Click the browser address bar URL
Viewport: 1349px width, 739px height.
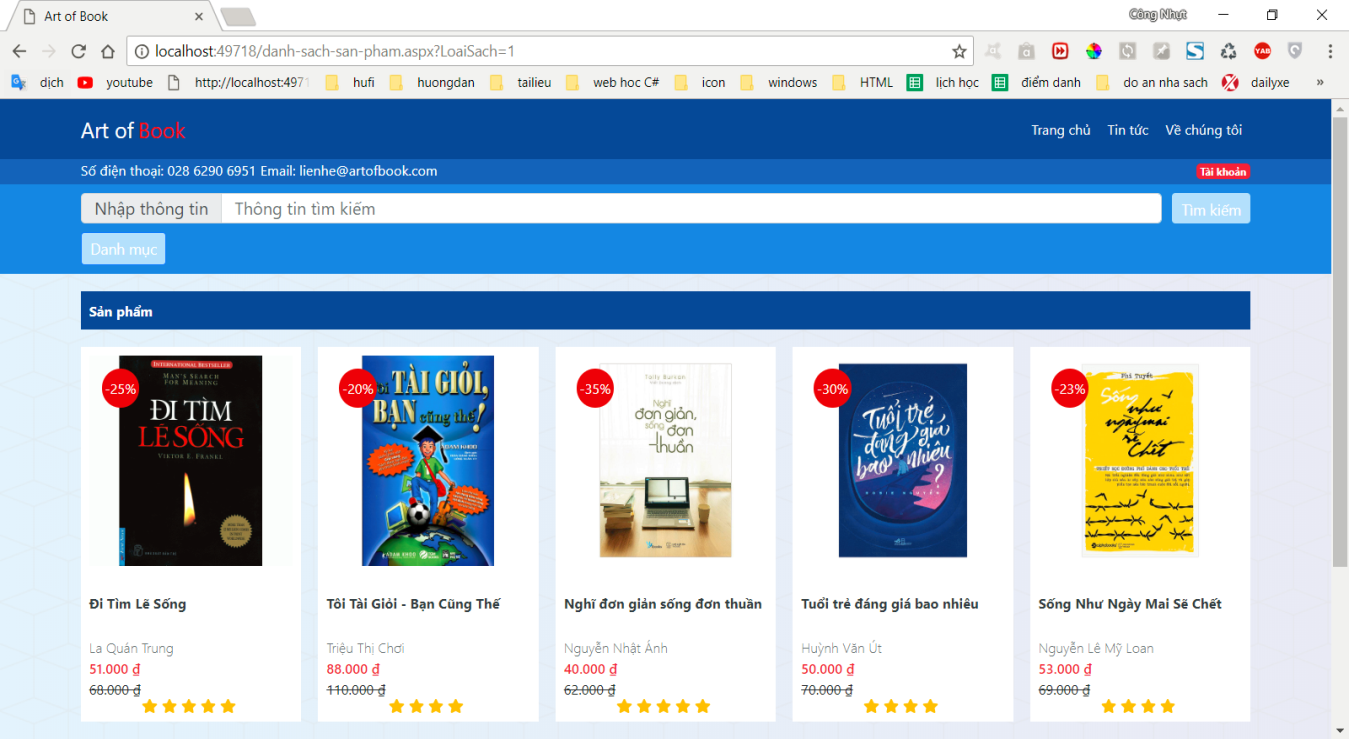pos(335,51)
